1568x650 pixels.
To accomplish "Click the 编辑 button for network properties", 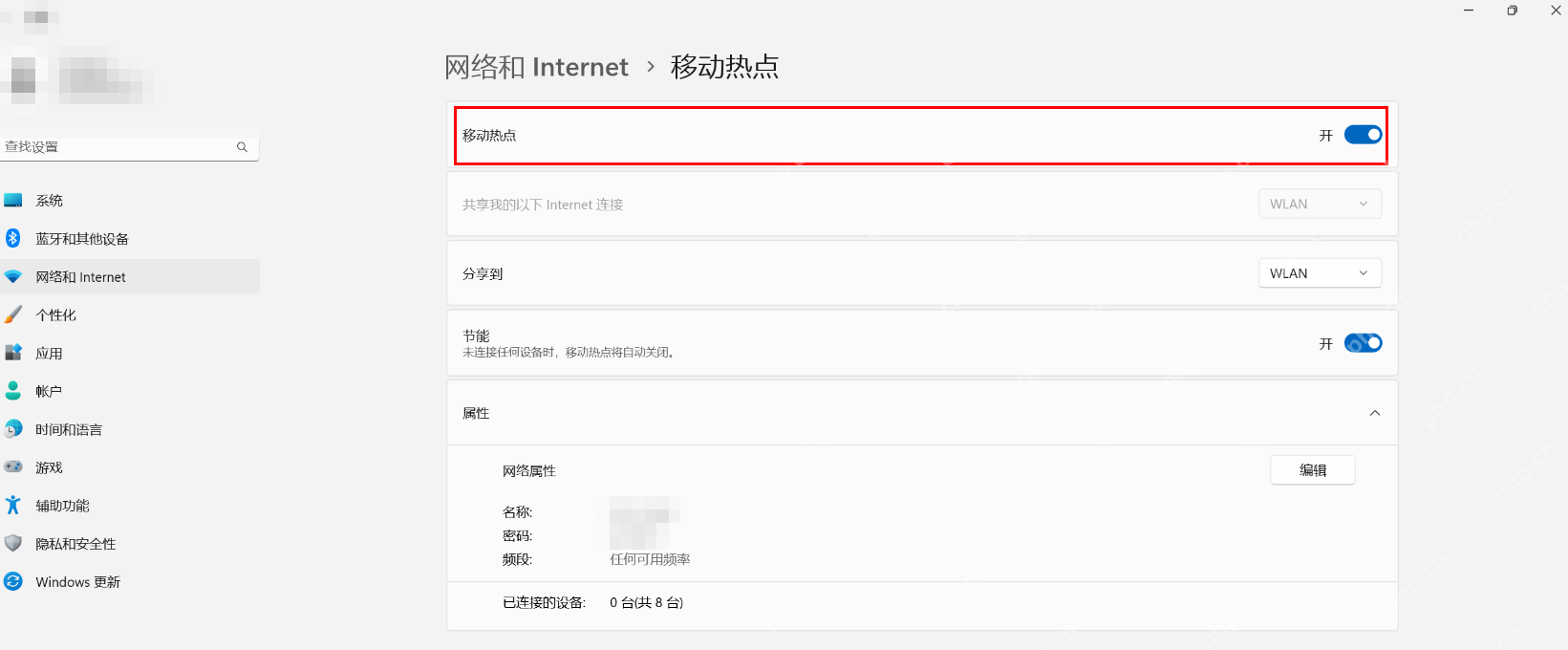I will [1312, 470].
